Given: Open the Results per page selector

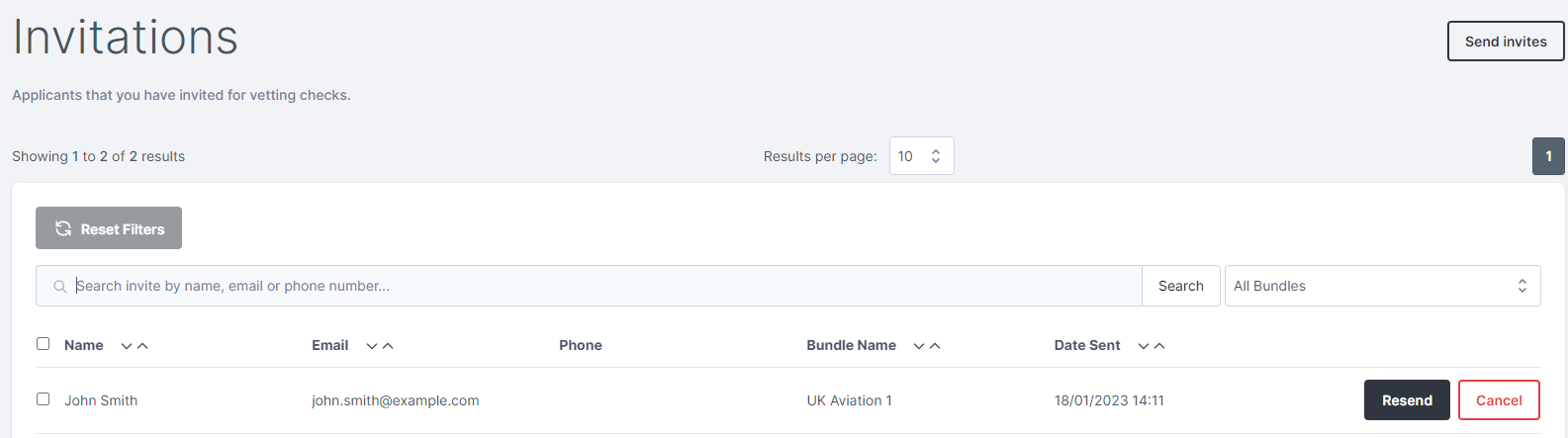Looking at the screenshot, I should [922, 156].
